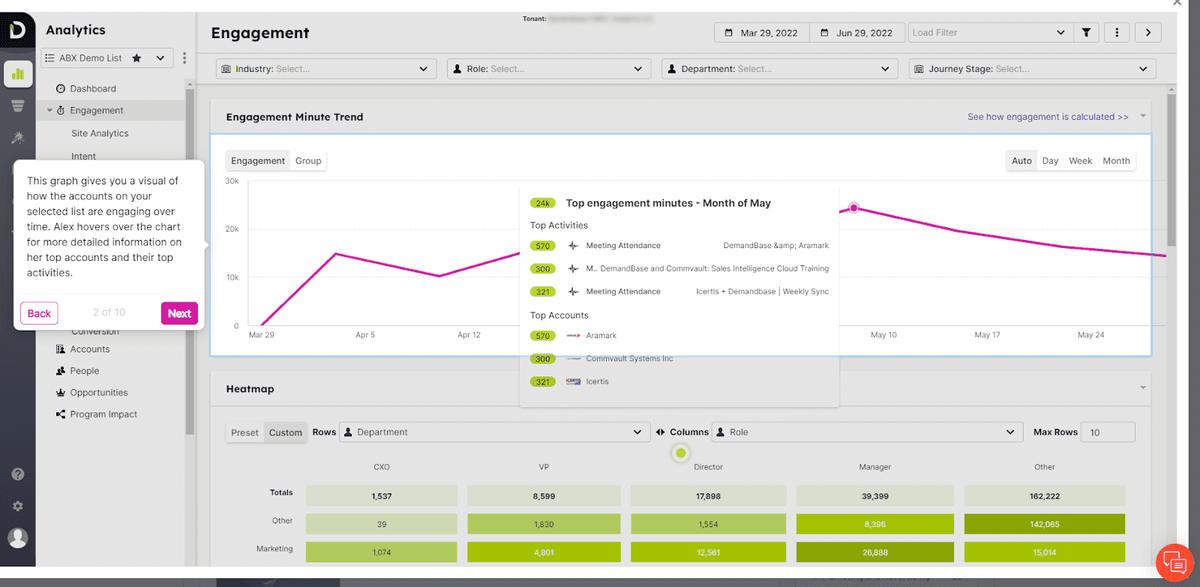Open the Journey Stage dropdown

[1032, 69]
